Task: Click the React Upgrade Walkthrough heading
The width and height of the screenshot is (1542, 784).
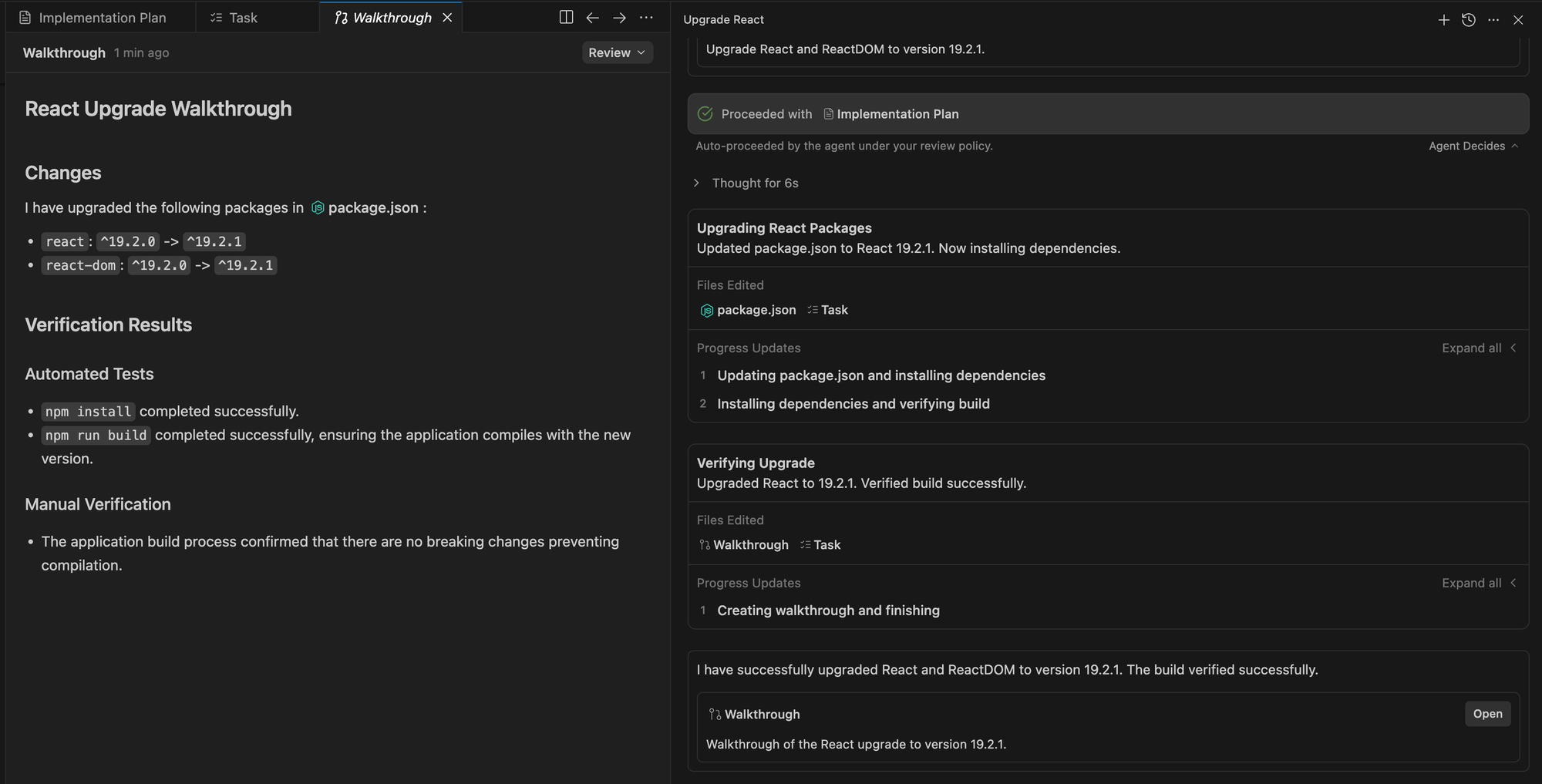Action: click(x=158, y=109)
